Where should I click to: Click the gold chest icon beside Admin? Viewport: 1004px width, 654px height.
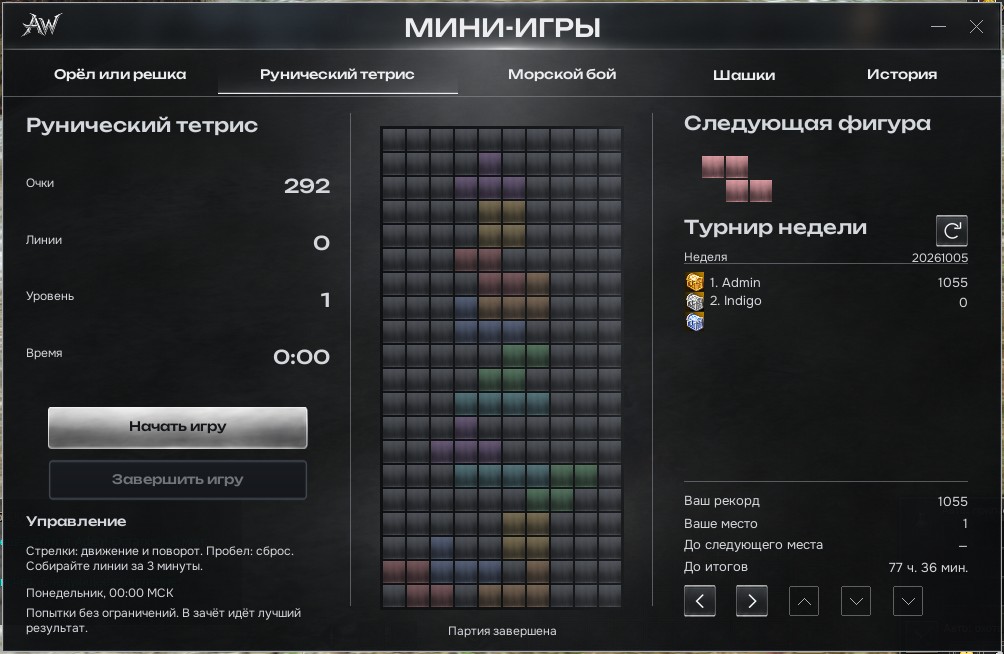tap(695, 282)
